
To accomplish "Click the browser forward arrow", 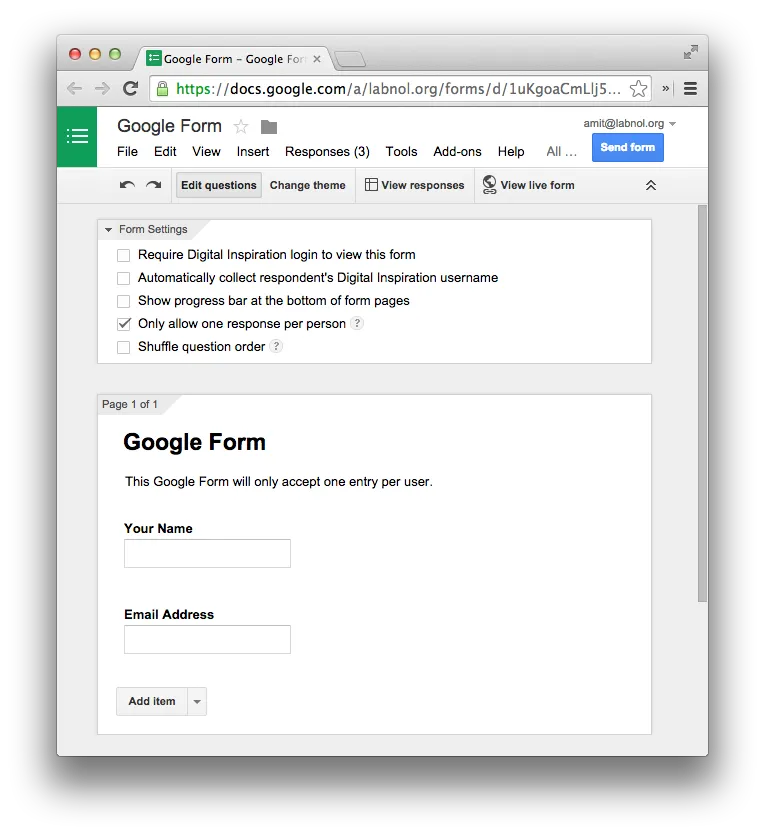I will tap(102, 88).
